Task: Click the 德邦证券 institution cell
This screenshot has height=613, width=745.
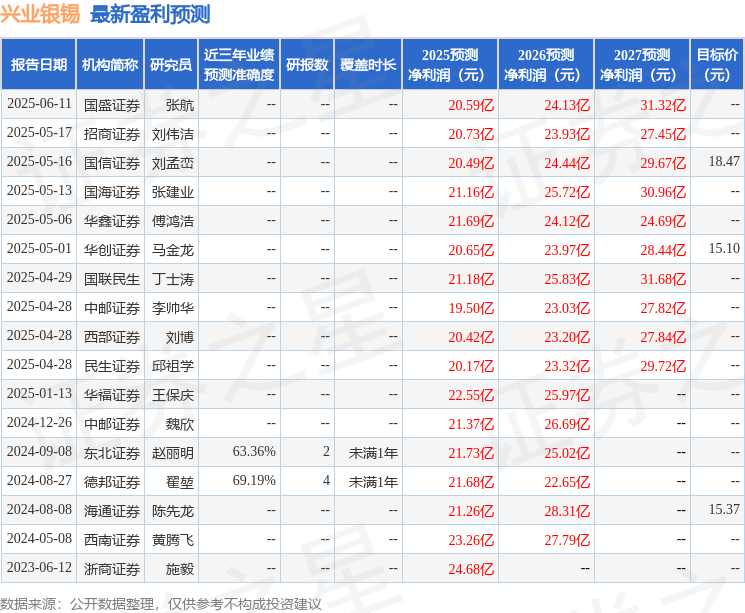Action: [112, 482]
